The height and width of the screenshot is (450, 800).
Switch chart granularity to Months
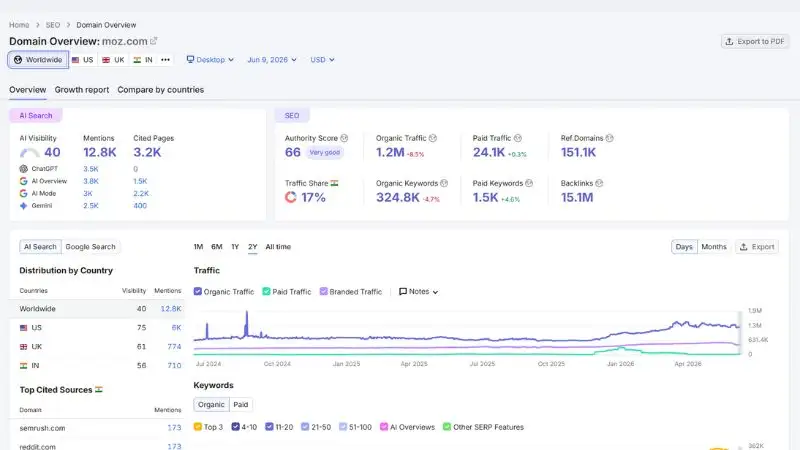714,246
